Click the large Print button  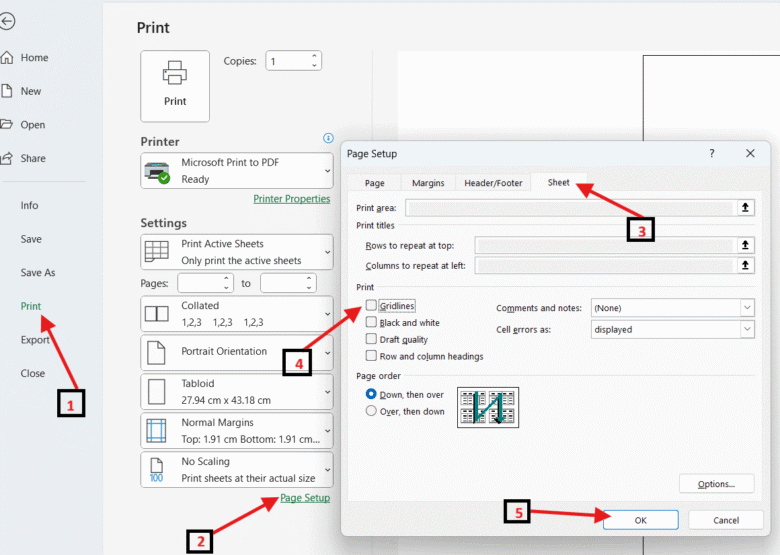click(175, 86)
